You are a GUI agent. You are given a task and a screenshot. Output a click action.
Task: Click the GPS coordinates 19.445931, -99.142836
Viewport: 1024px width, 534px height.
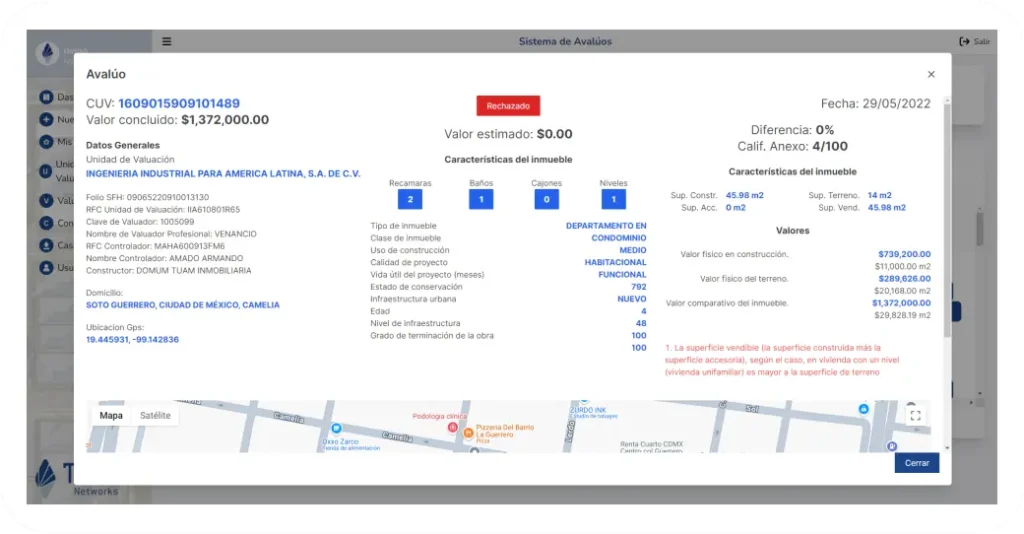point(132,340)
